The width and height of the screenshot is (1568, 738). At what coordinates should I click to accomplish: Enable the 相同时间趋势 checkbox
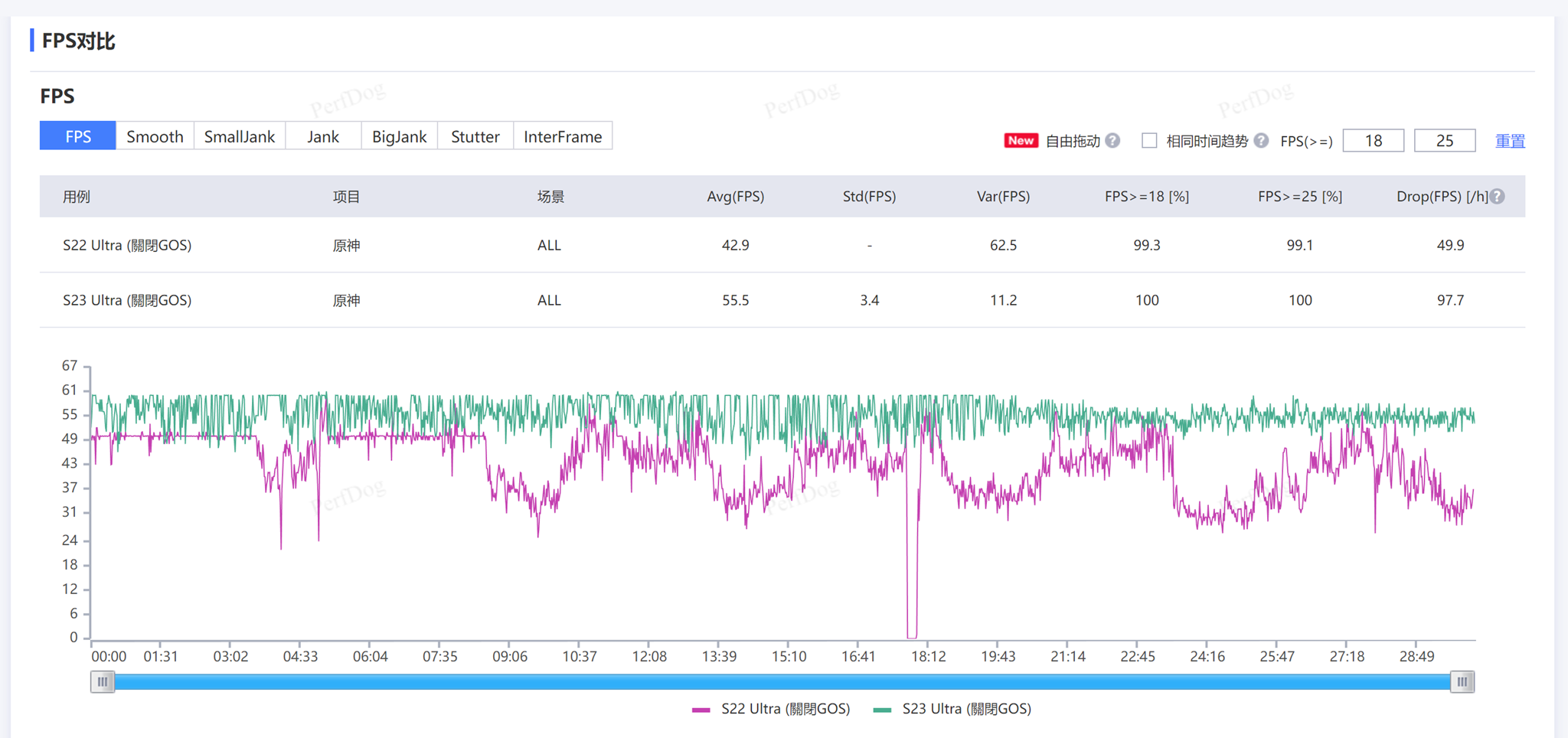point(1148,141)
